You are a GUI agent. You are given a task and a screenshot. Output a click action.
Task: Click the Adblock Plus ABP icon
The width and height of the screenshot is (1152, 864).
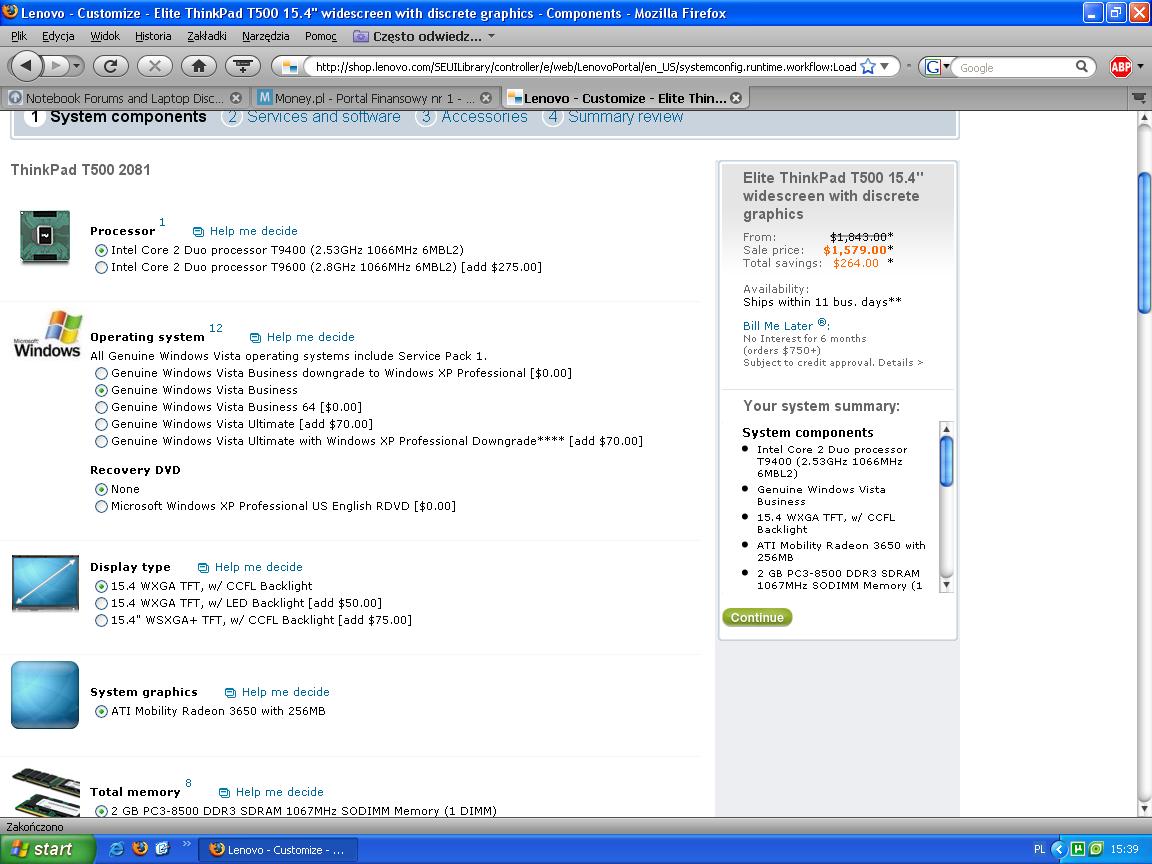click(x=1120, y=67)
